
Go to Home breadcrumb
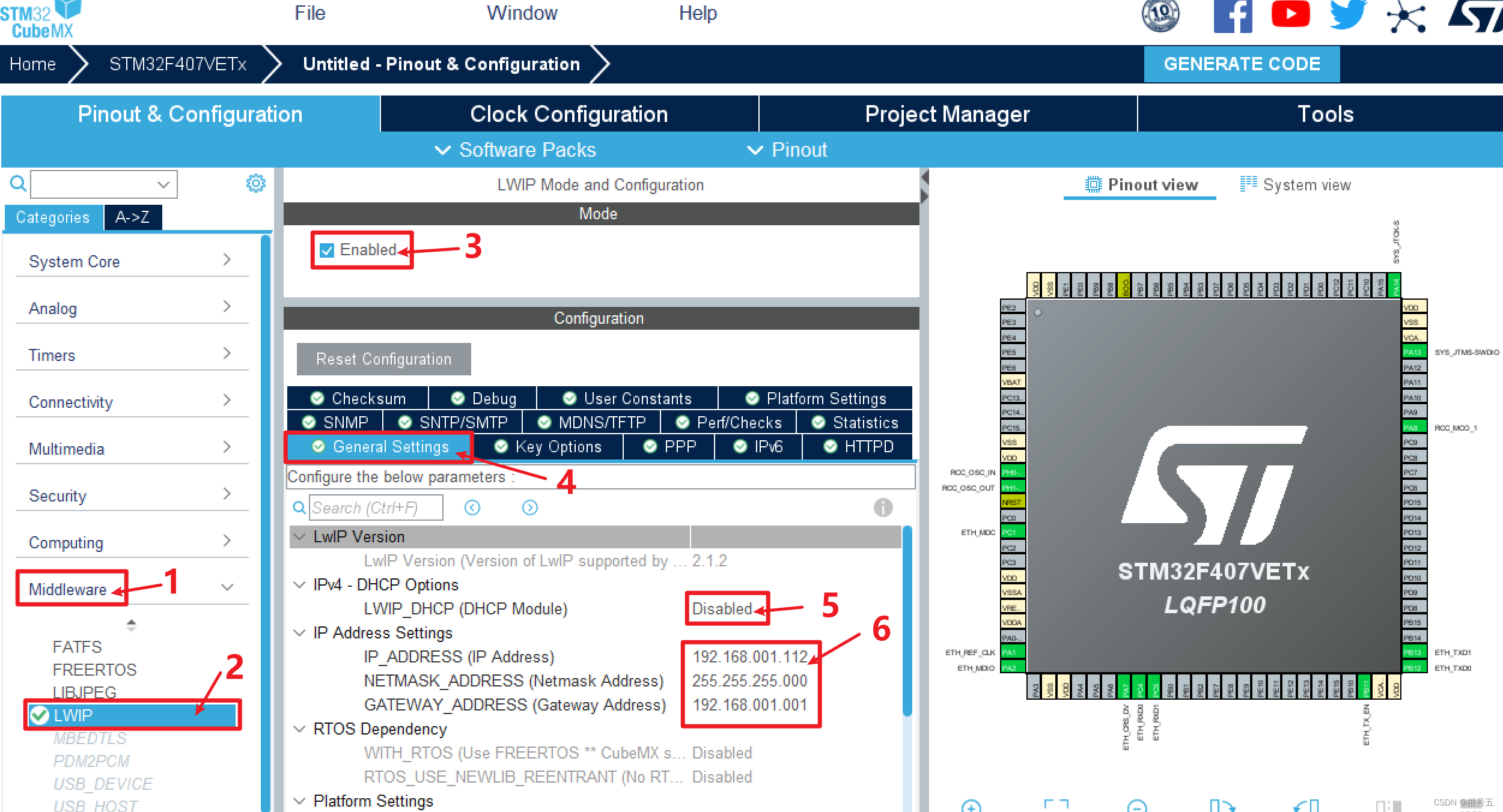(33, 64)
